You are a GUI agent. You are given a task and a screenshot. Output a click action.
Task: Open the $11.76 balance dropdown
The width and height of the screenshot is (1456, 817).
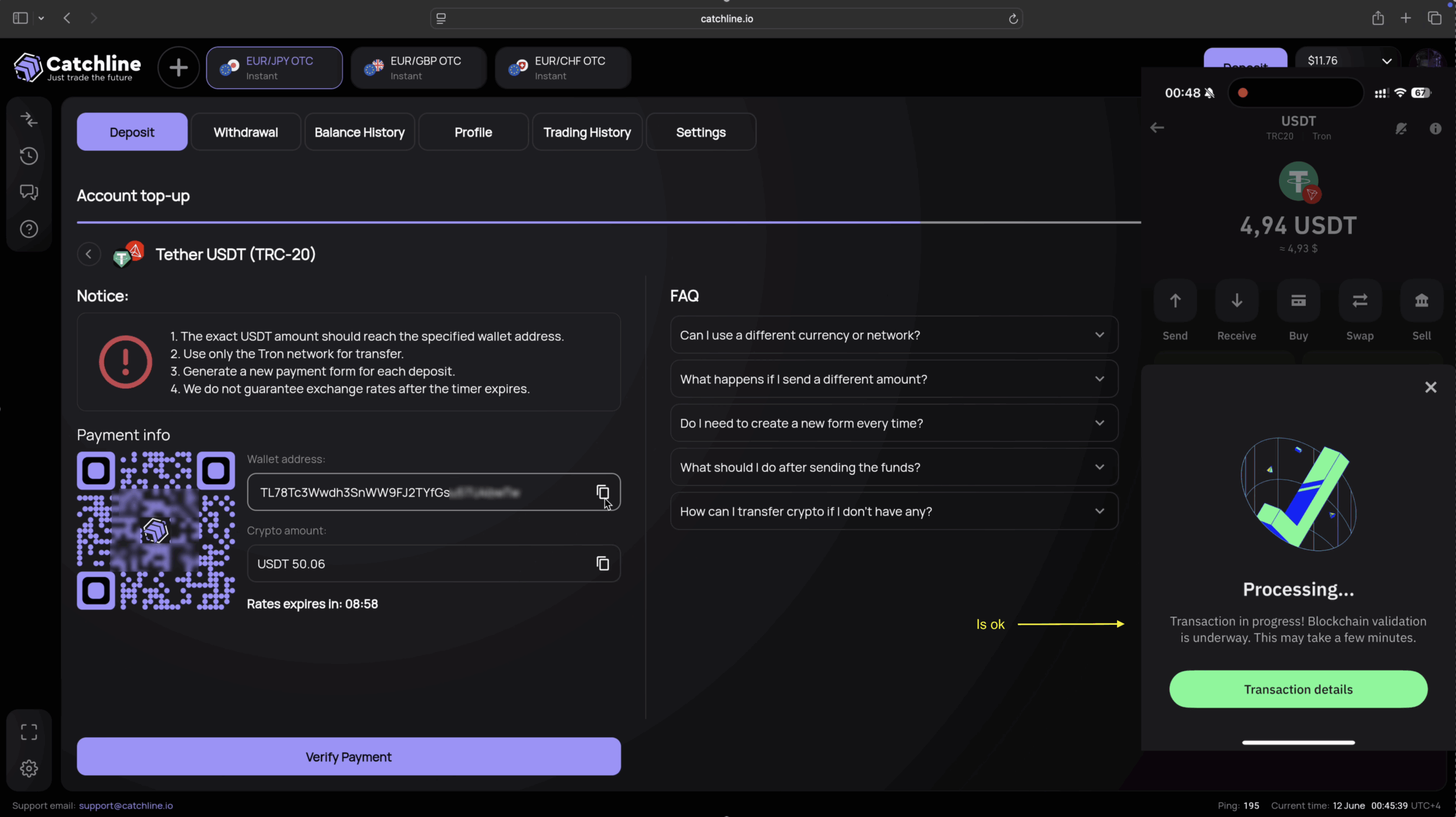point(1387,61)
